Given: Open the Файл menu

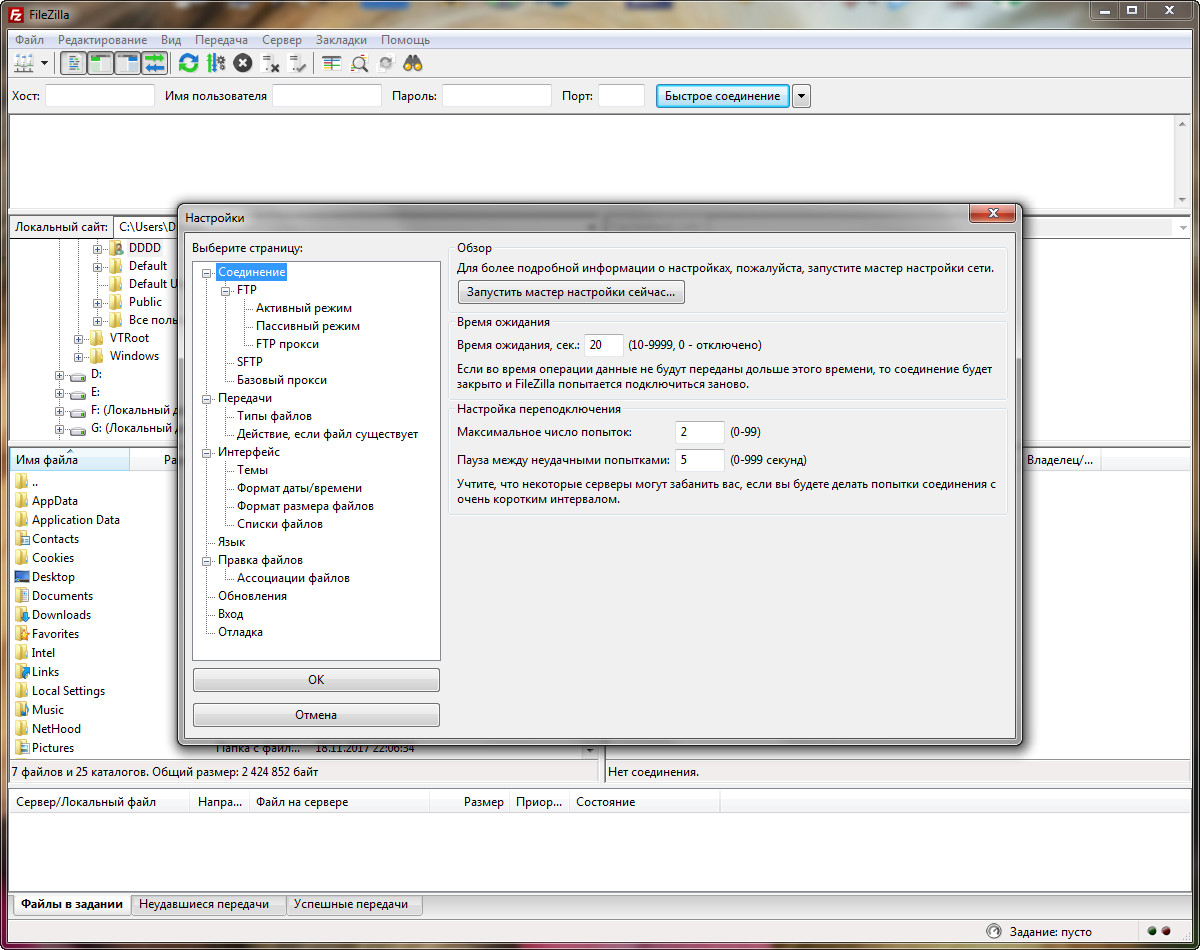Looking at the screenshot, I should click(x=30, y=40).
